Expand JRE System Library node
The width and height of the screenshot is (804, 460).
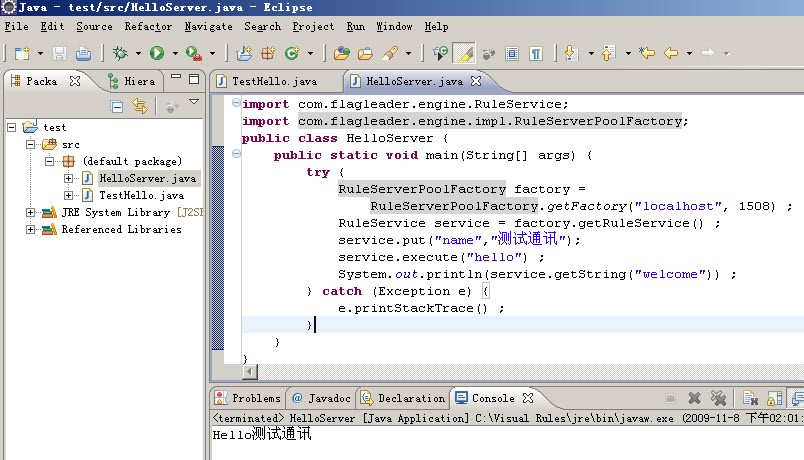31,212
